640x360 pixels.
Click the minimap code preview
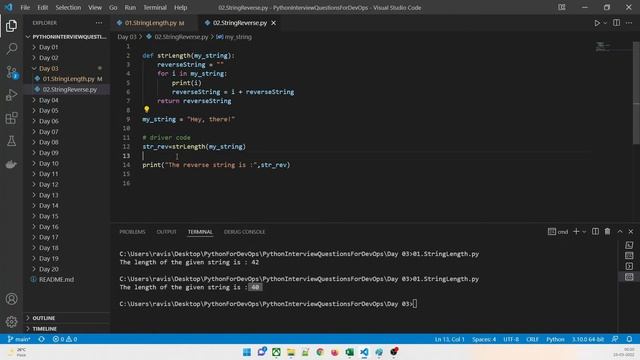pos(602,47)
